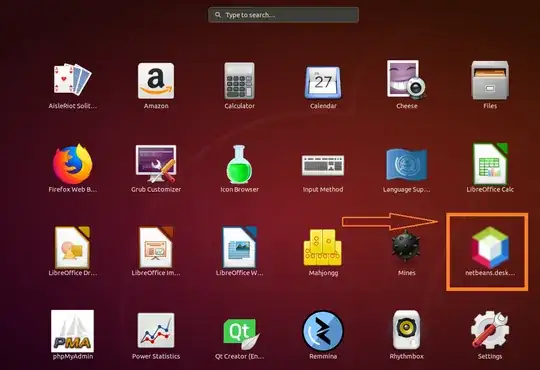This screenshot has height=370, width=540.
Task: Launch phpMyAdmin
Action: 72,331
